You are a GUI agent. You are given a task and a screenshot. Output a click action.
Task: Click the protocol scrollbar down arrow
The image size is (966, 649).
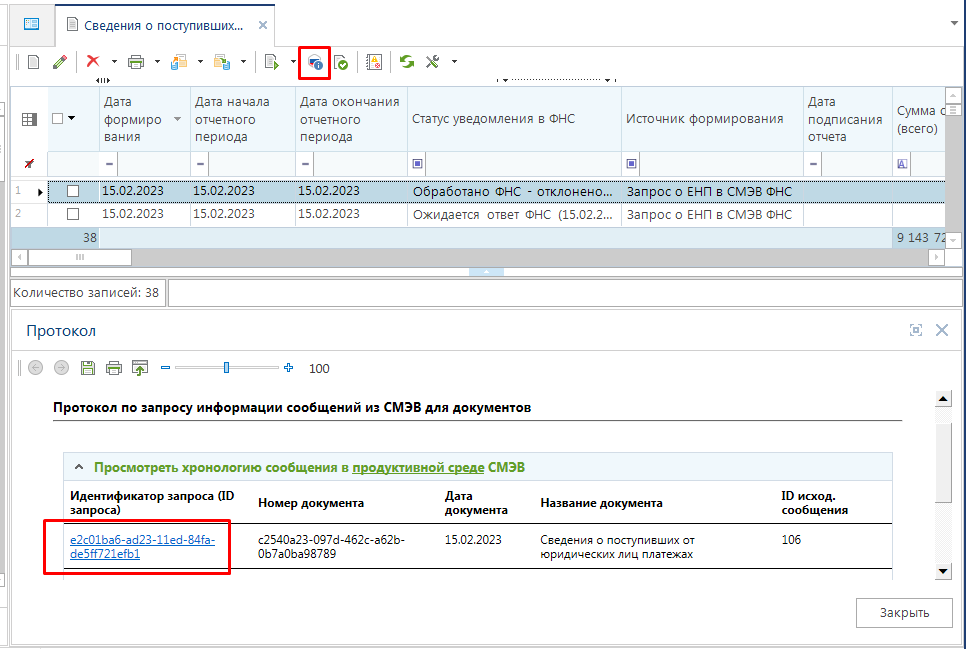pos(943,571)
